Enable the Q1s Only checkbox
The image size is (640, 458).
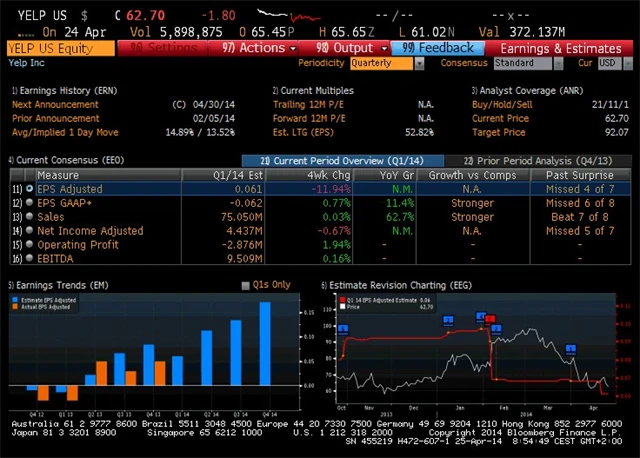point(246,285)
